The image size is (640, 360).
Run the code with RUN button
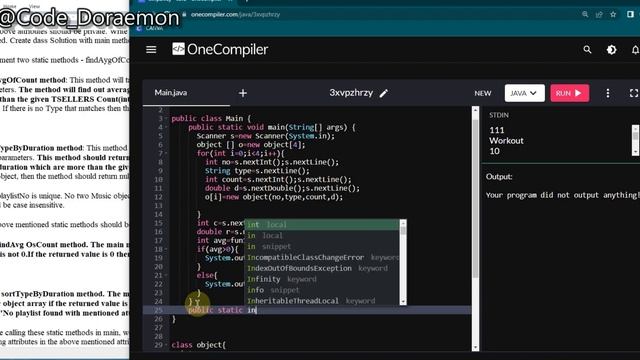click(x=569, y=93)
